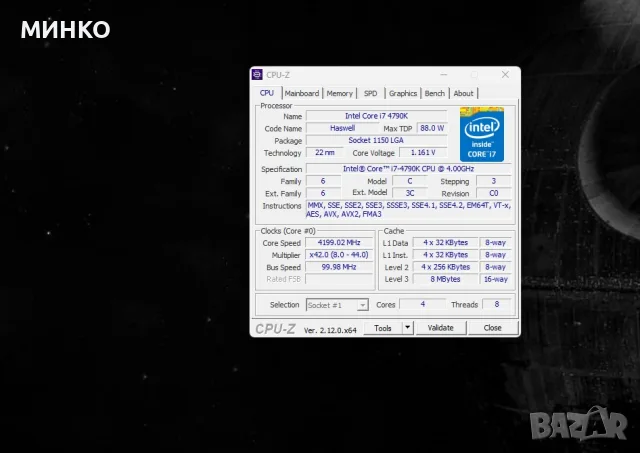Go to the Graphics tab
Image resolution: width=640 pixels, height=453 pixels.
tap(403, 93)
